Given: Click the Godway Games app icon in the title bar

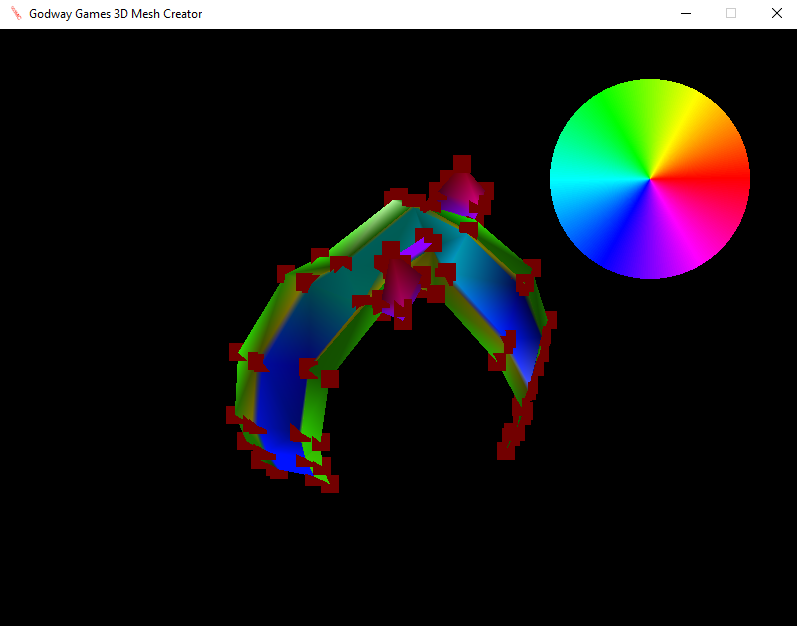Looking at the screenshot, I should [x=16, y=14].
